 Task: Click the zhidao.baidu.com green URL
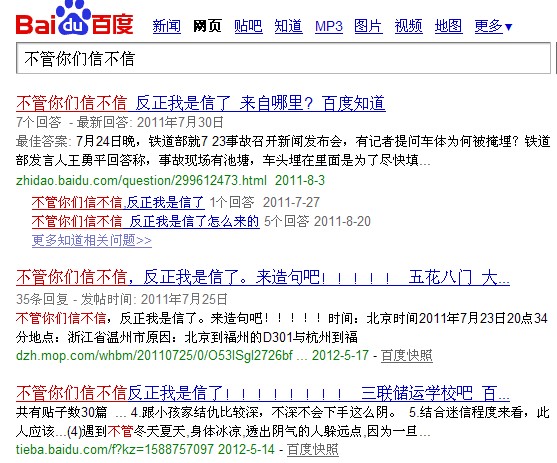(x=141, y=181)
